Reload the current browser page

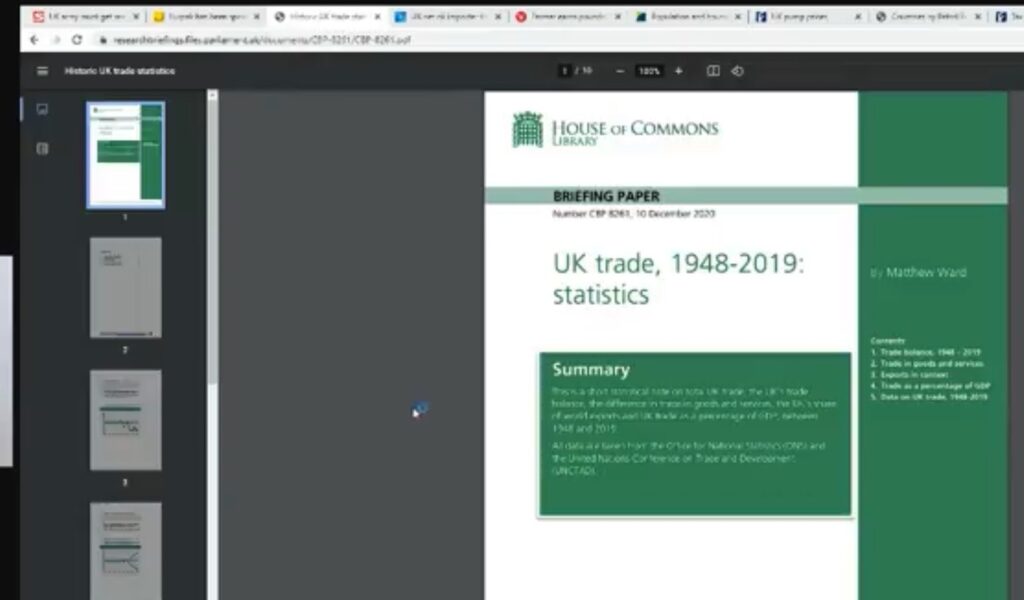(x=77, y=39)
